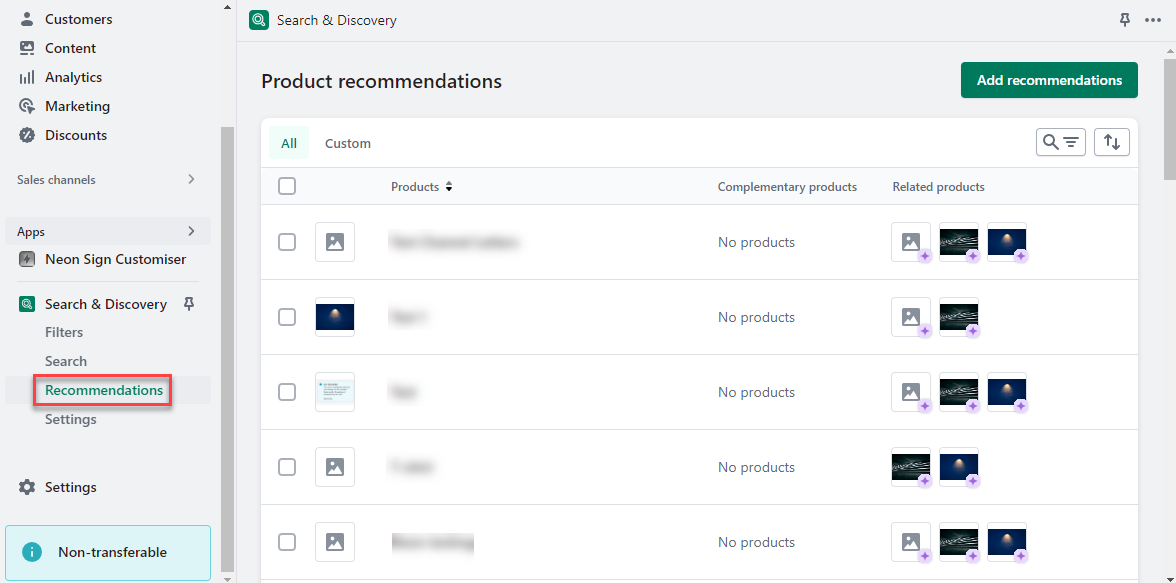The height and width of the screenshot is (583, 1176).
Task: Click the pin icon in top bar
Action: pos(1125,20)
